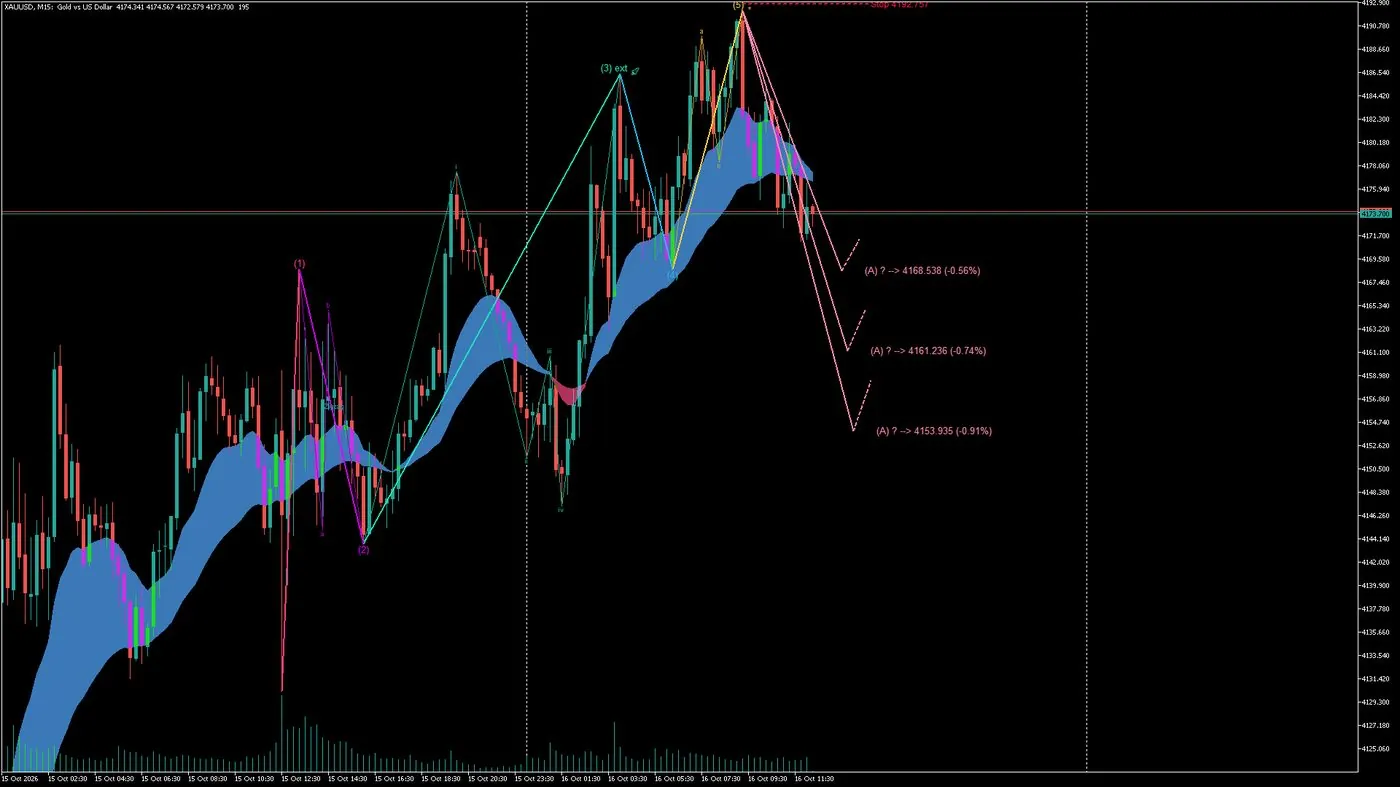The height and width of the screenshot is (787, 1400).
Task: Click price axis value 4171.700
Action: pos(1376,236)
